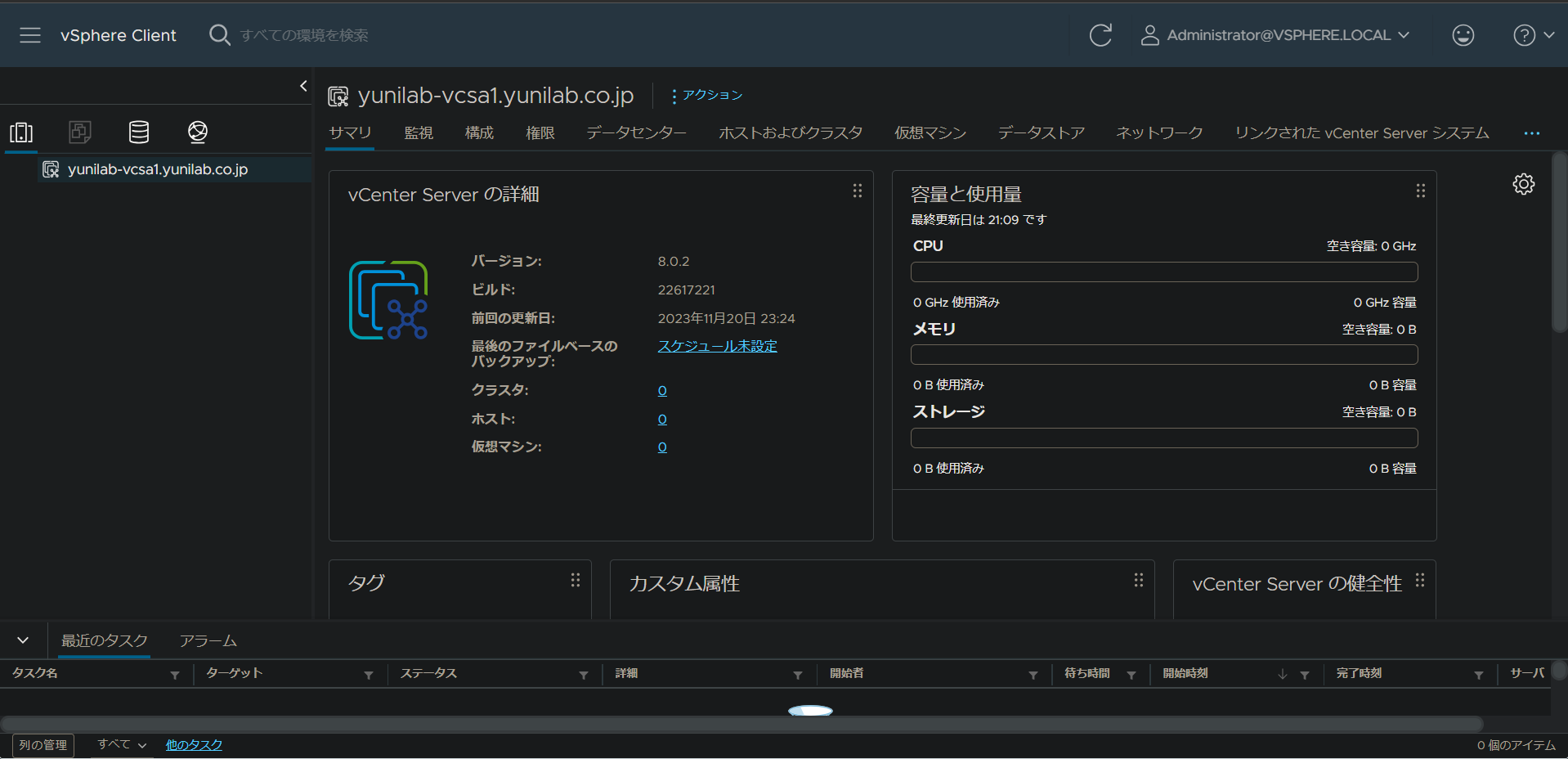Viewport: 1568px width, 759px height.
Task: Switch to the 構成 tab
Action: [479, 132]
